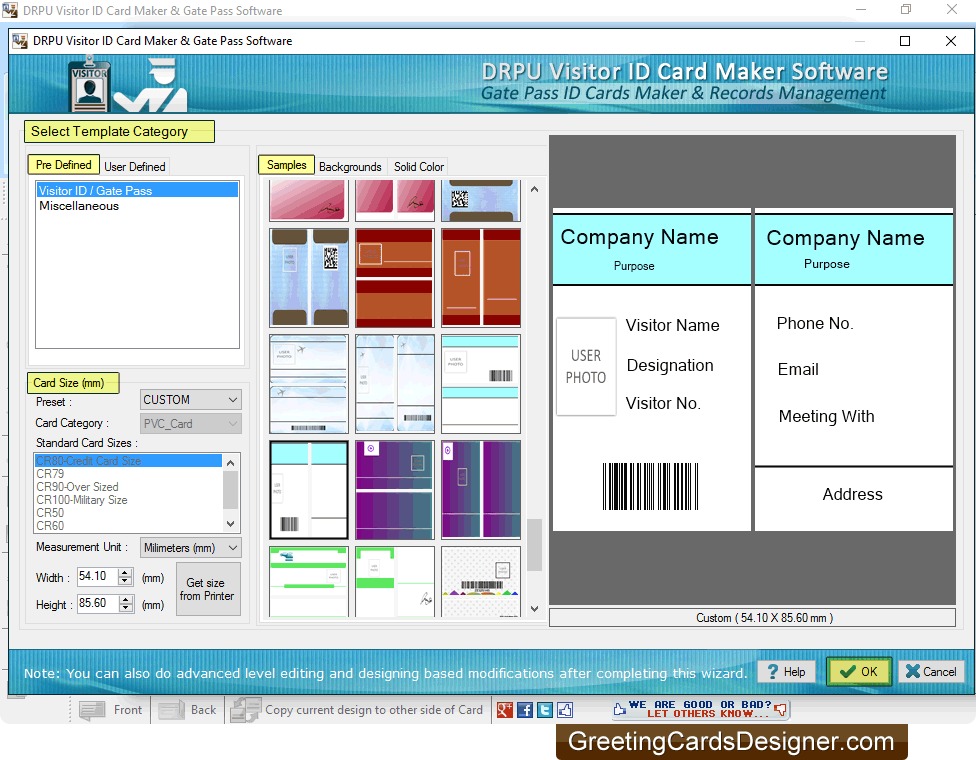Viewport: 976px width, 760px height.
Task: Maximize the inner DRPU dialog window
Action: (x=905, y=41)
